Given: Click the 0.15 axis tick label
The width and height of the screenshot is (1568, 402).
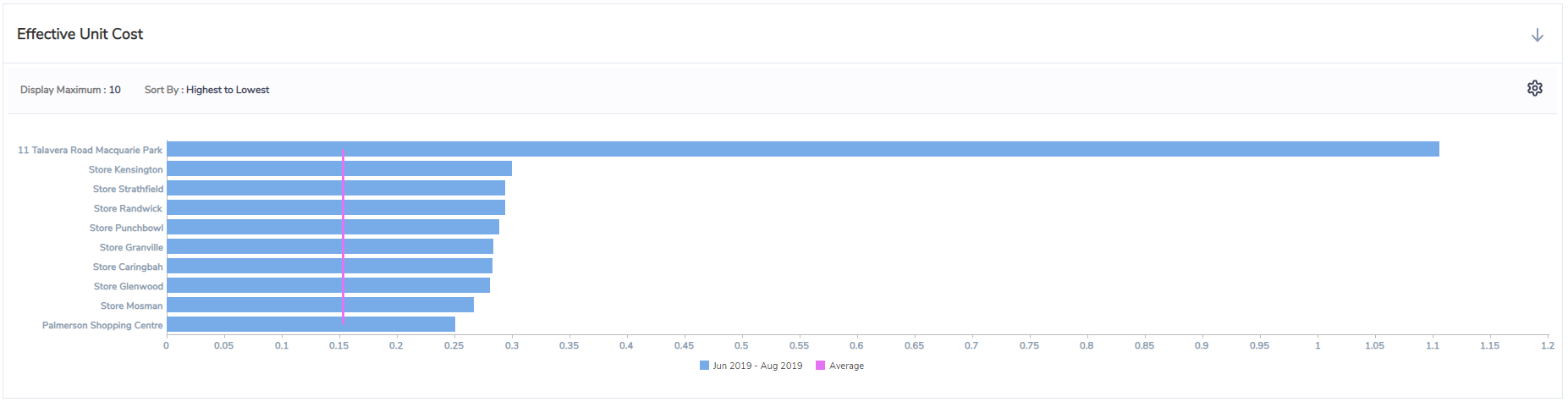Looking at the screenshot, I should click(338, 345).
